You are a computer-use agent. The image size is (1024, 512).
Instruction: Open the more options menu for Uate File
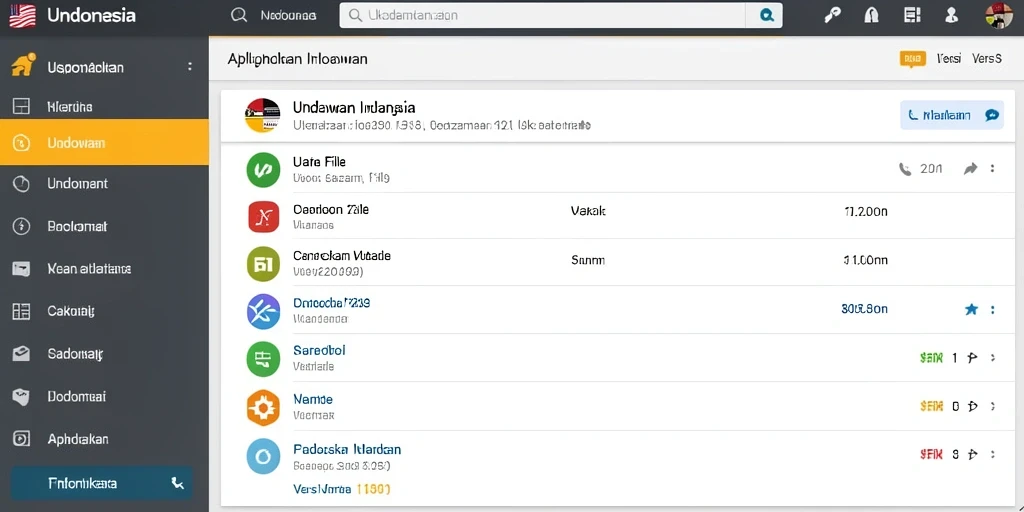(x=992, y=168)
